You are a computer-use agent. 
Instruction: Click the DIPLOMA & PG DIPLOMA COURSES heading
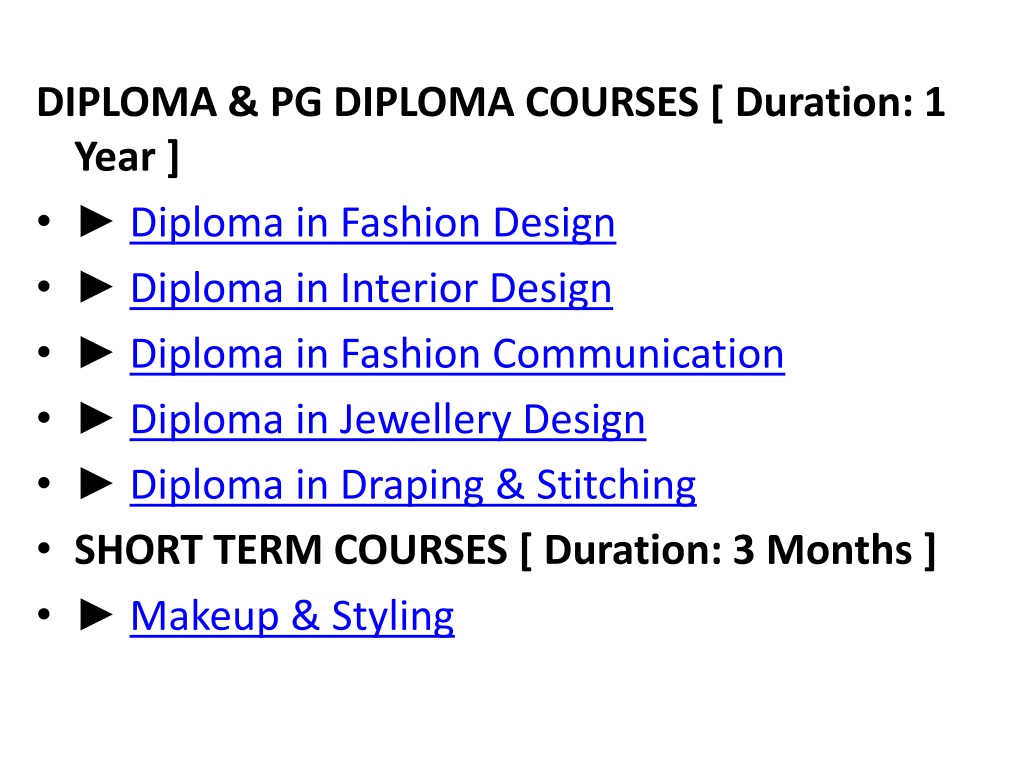[367, 103]
